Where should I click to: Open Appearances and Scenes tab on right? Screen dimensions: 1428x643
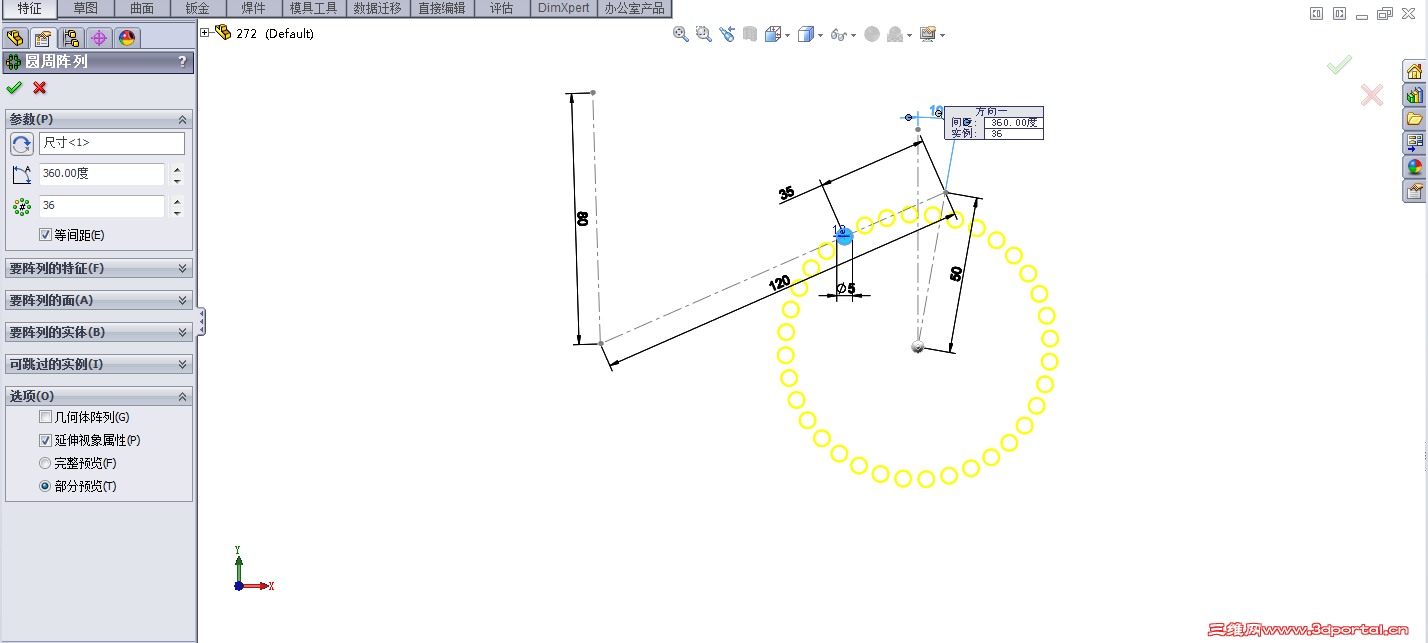tap(1414, 167)
